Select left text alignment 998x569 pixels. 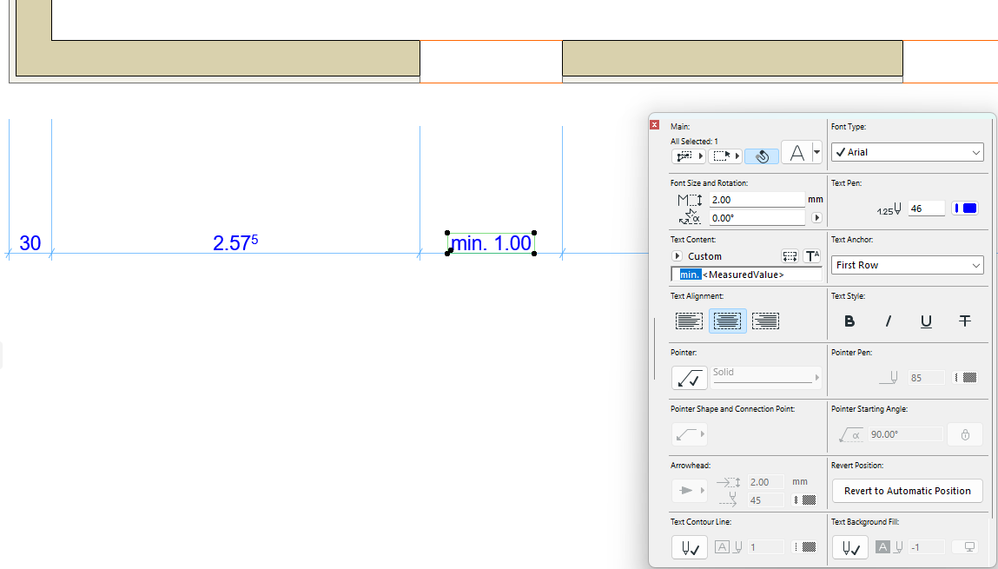(689, 321)
